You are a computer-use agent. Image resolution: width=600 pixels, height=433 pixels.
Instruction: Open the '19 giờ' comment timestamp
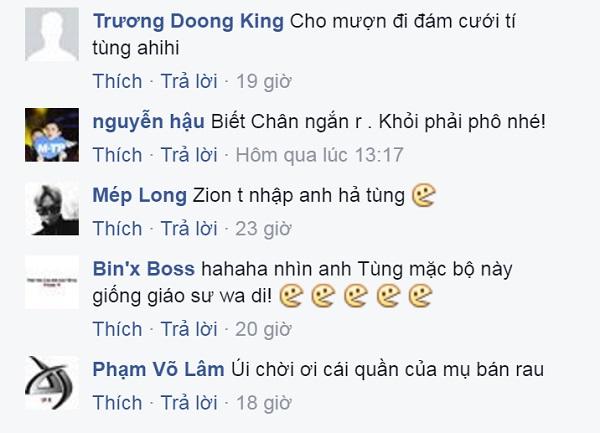click(264, 81)
